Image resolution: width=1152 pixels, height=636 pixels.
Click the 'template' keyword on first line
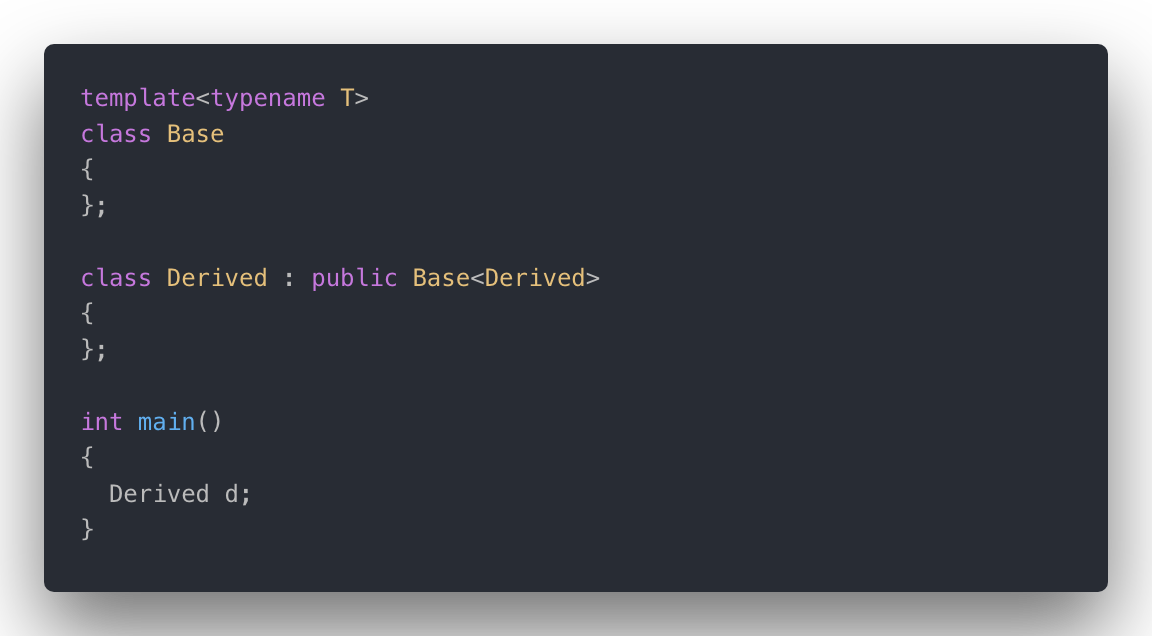pos(138,98)
